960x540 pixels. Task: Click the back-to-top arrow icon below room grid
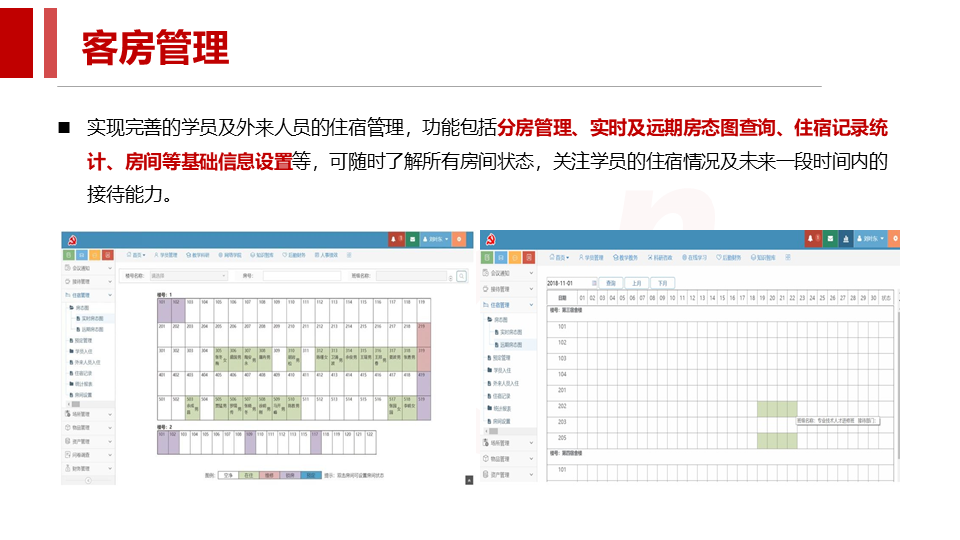coord(468,481)
